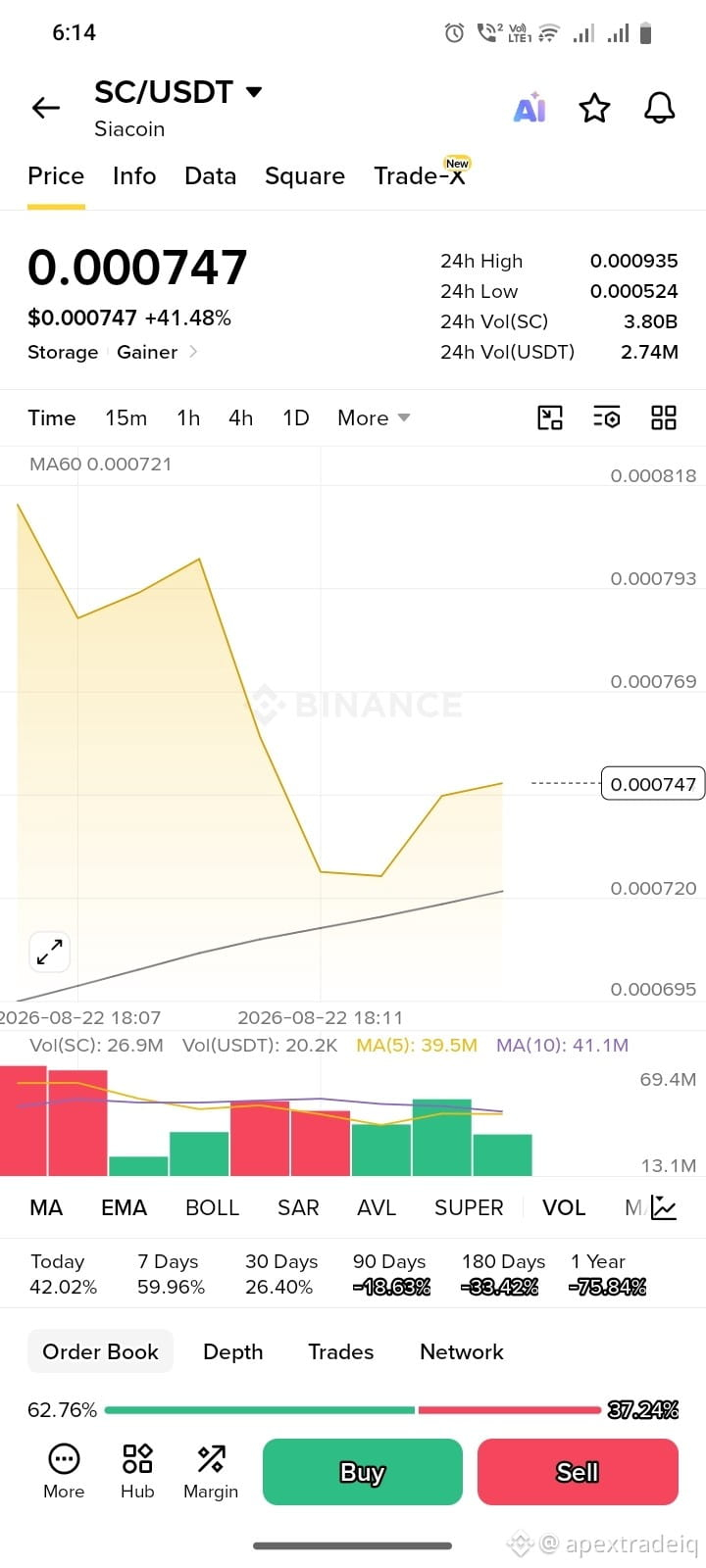Open the Storage category tag
This screenshot has height=1568, width=706.
tap(63, 352)
